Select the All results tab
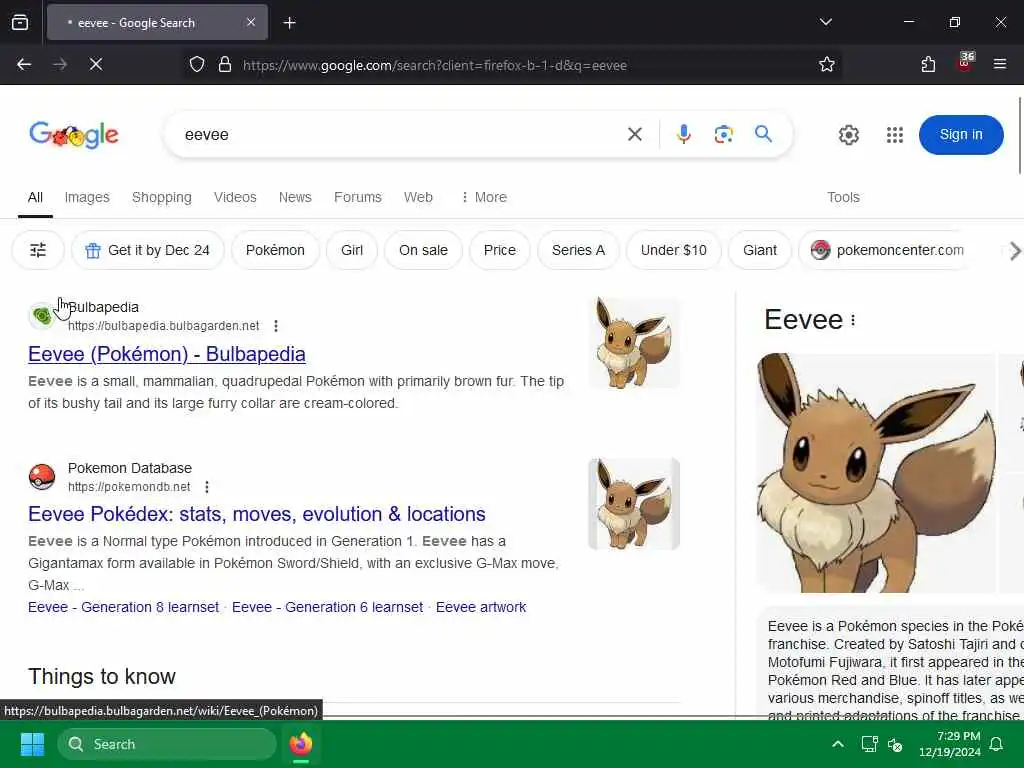Screen dimensions: 1024x768 (x=35, y=197)
